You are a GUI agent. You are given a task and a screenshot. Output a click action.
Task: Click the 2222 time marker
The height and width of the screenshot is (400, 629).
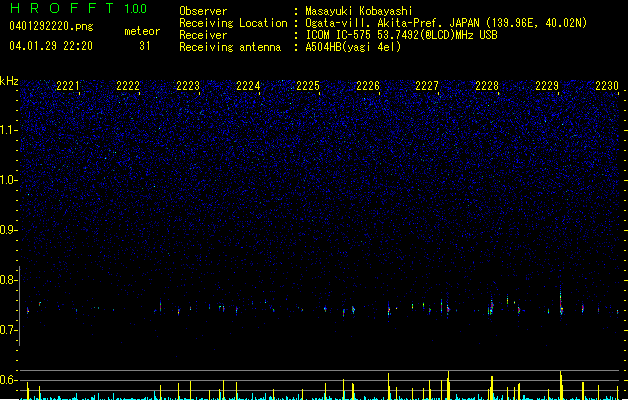[128, 86]
